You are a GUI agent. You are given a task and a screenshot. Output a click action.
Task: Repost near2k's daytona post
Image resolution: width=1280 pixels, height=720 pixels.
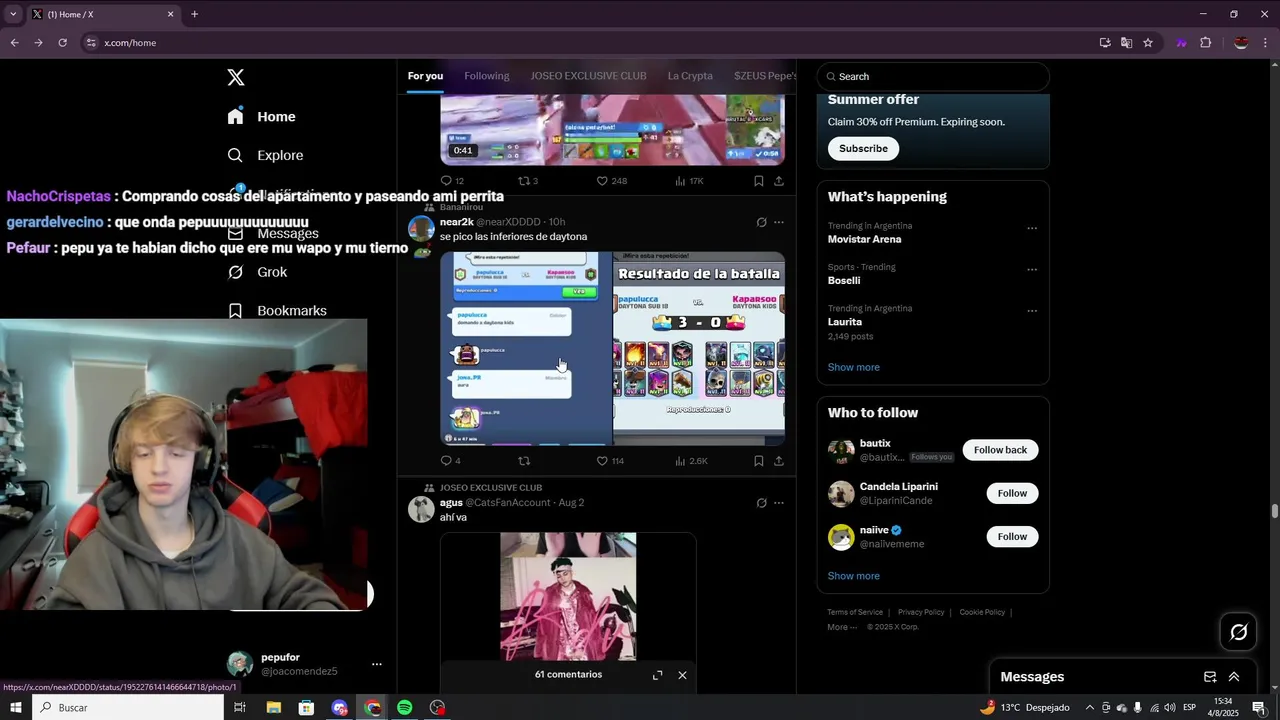[524, 461]
